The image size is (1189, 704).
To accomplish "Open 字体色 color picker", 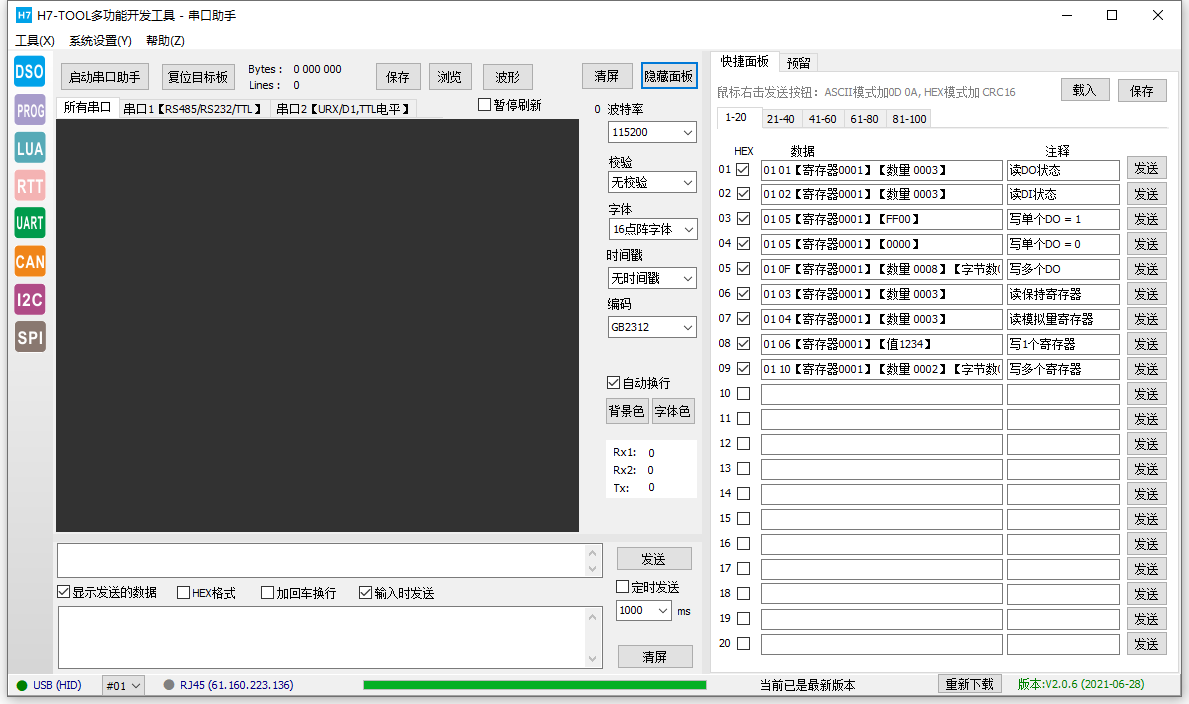I will [673, 410].
